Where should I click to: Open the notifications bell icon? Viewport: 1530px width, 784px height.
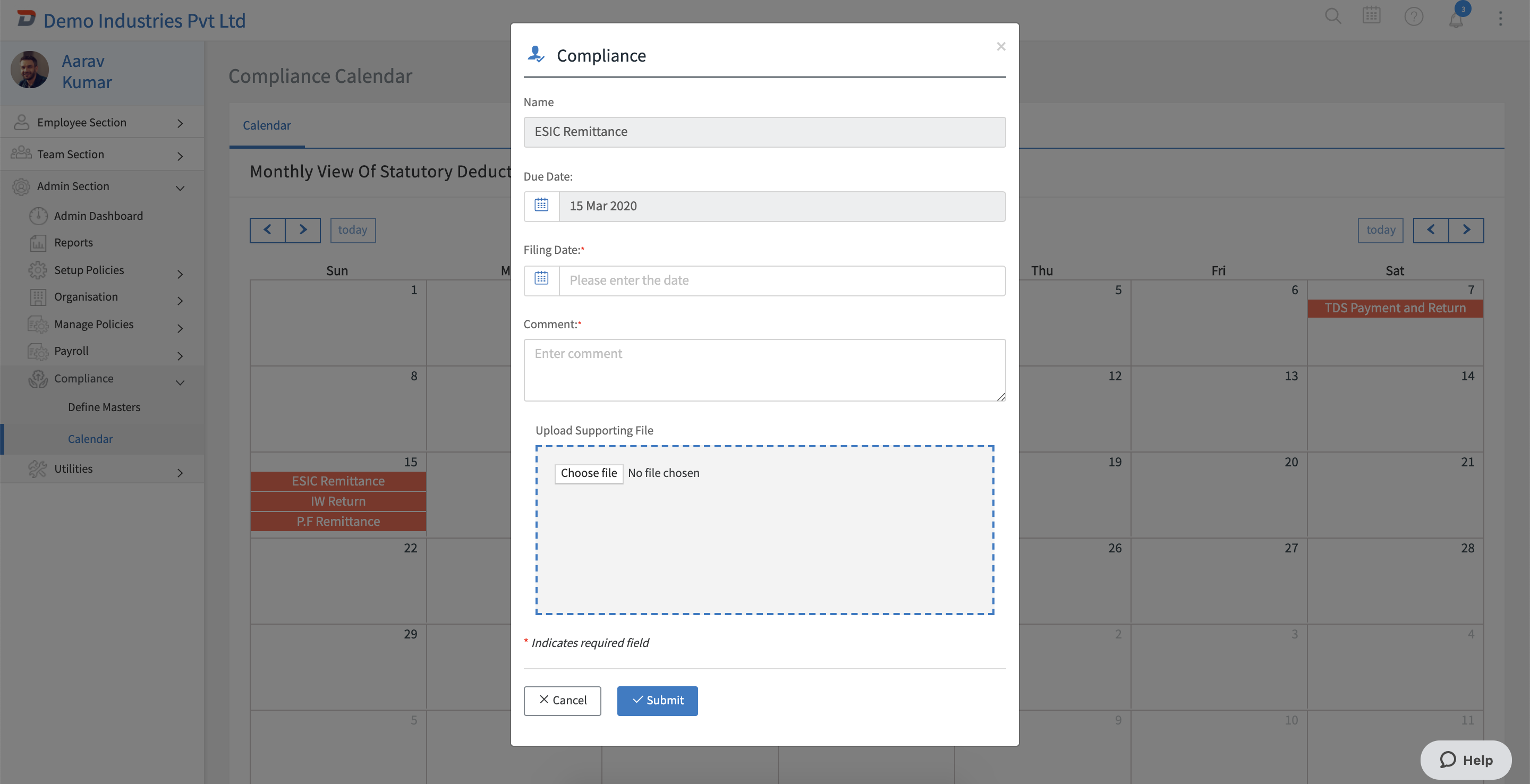click(x=1456, y=19)
